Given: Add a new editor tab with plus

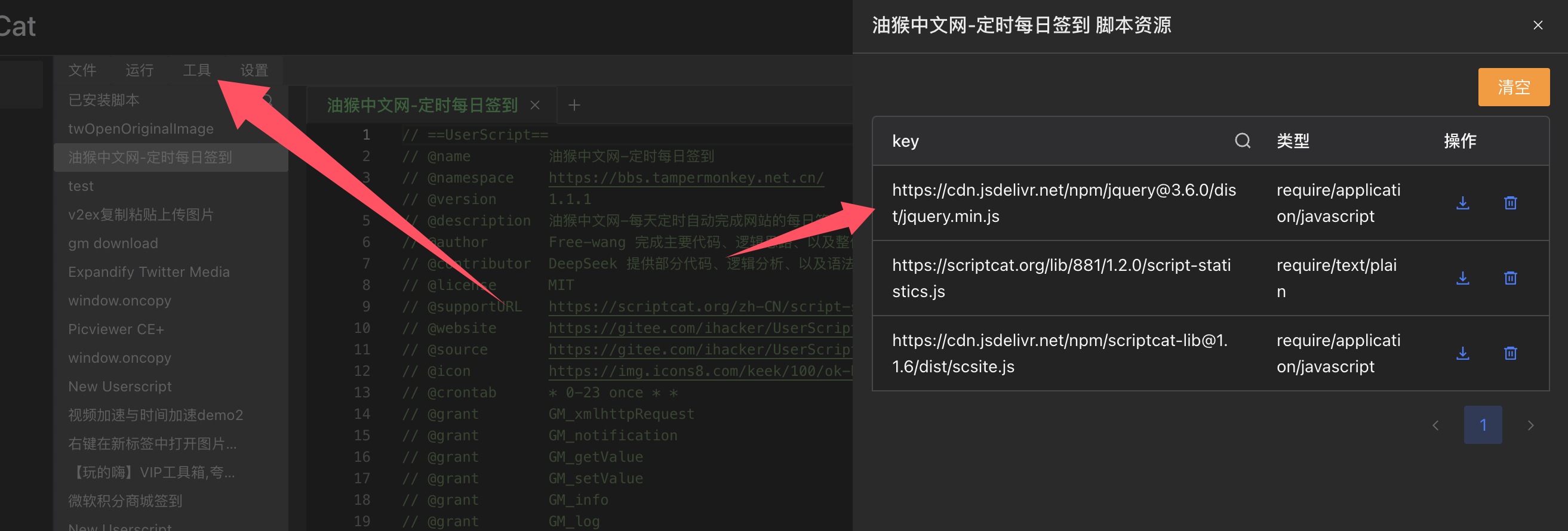Looking at the screenshot, I should tap(574, 106).
